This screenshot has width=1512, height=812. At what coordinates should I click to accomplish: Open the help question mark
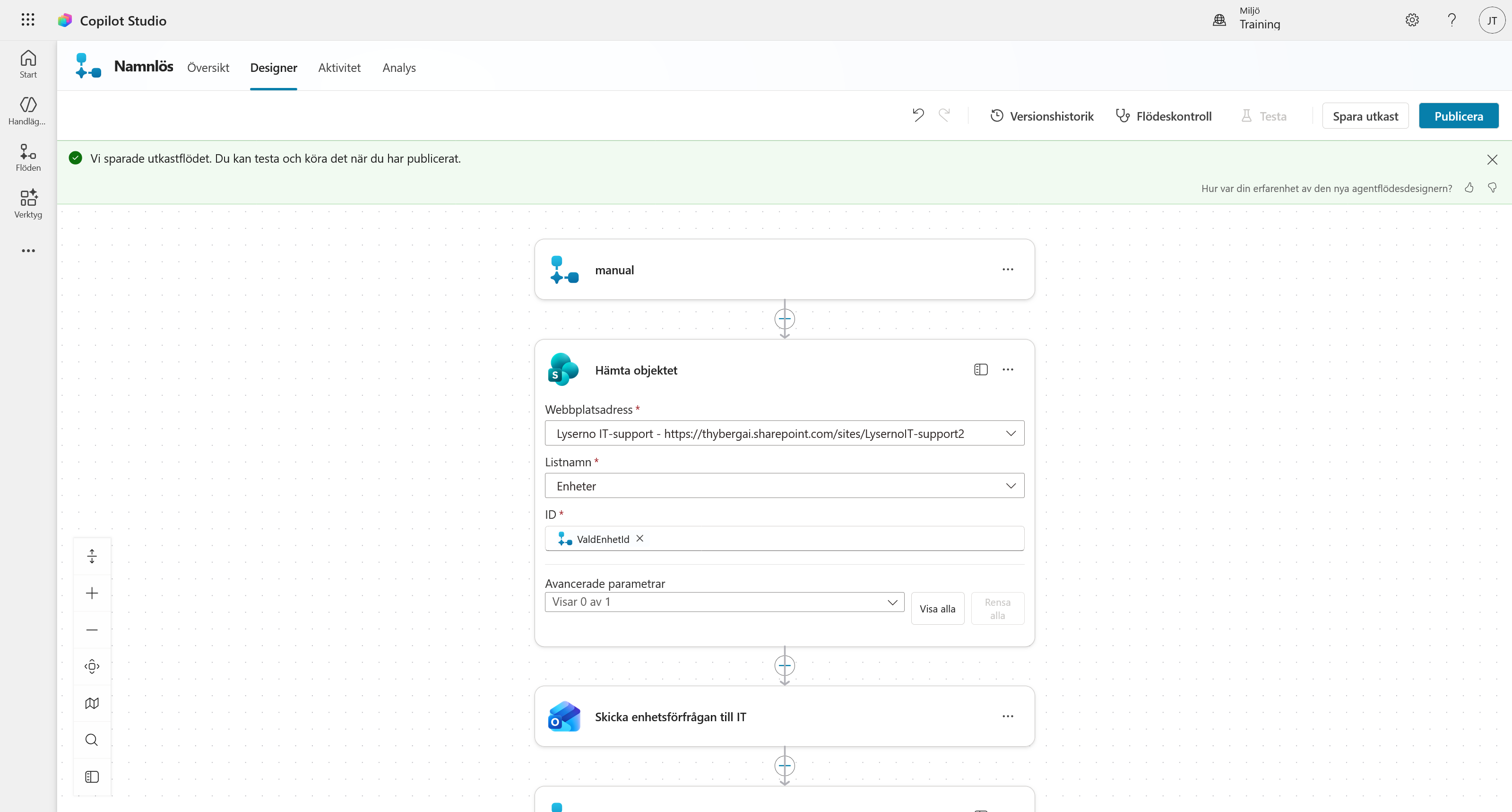click(x=1452, y=20)
